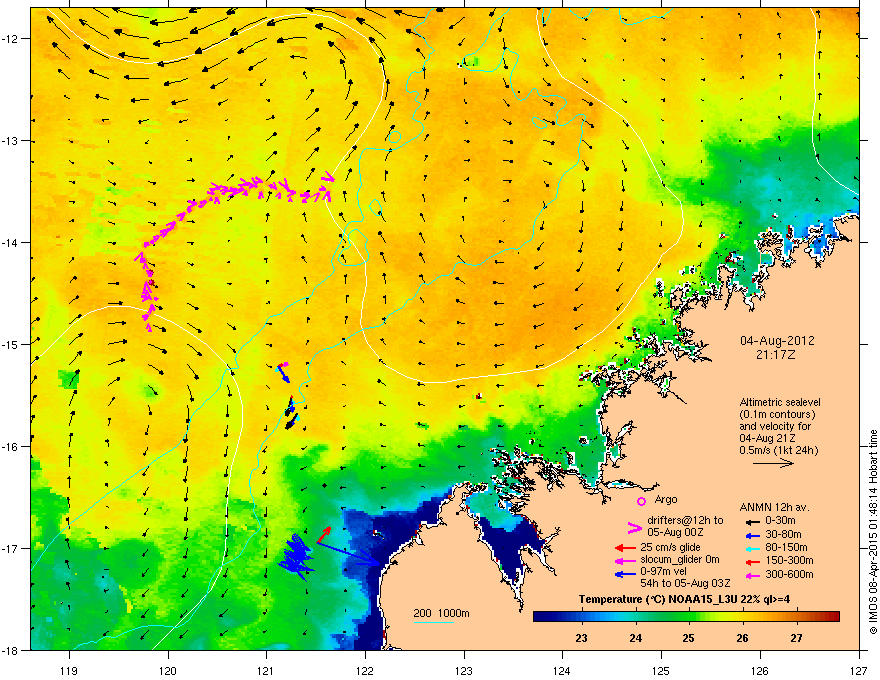Viewport: 880px width, 680px height.
Task: Select the time text 21:17Z
Action: (776, 355)
